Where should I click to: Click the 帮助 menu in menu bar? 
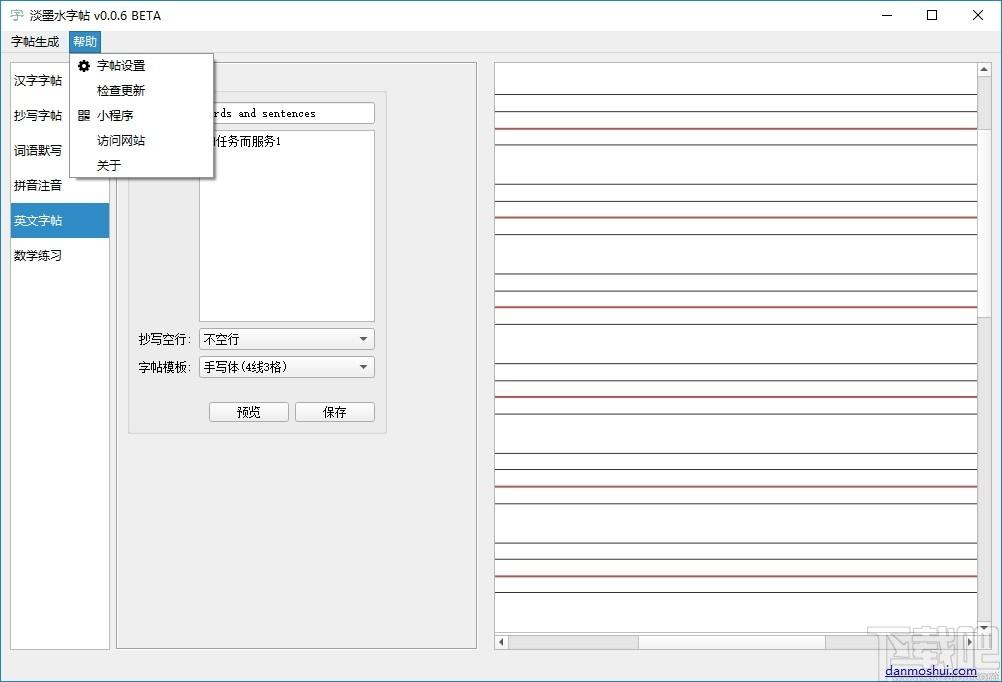click(x=85, y=42)
